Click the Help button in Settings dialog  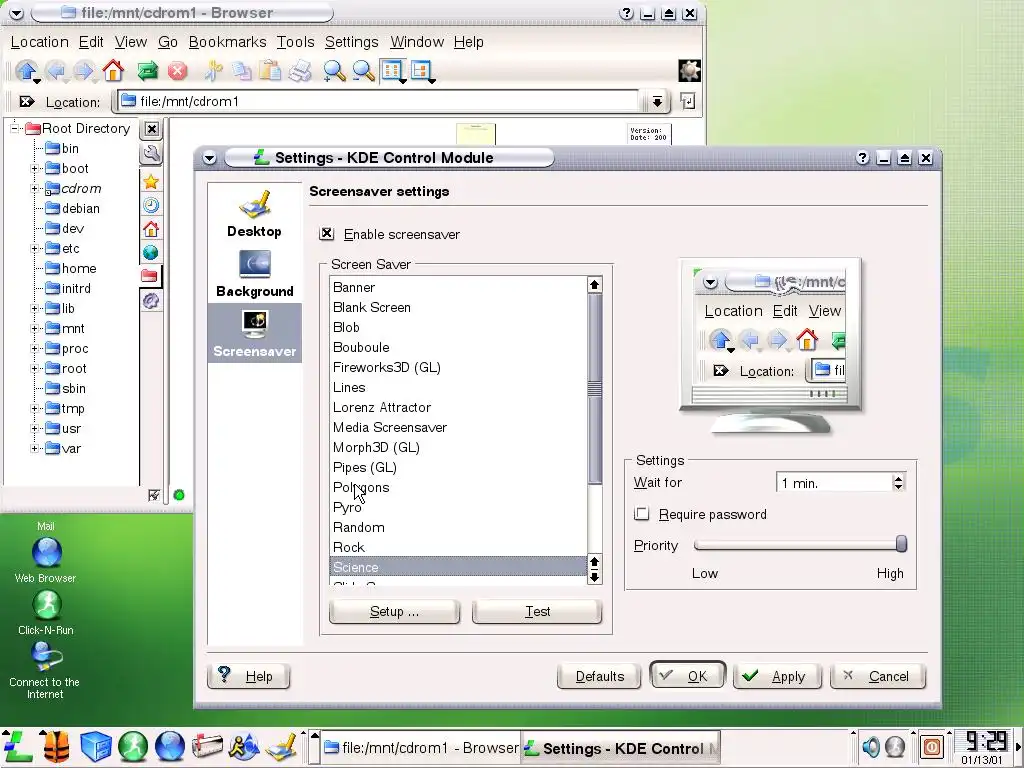pyautogui.click(x=248, y=676)
